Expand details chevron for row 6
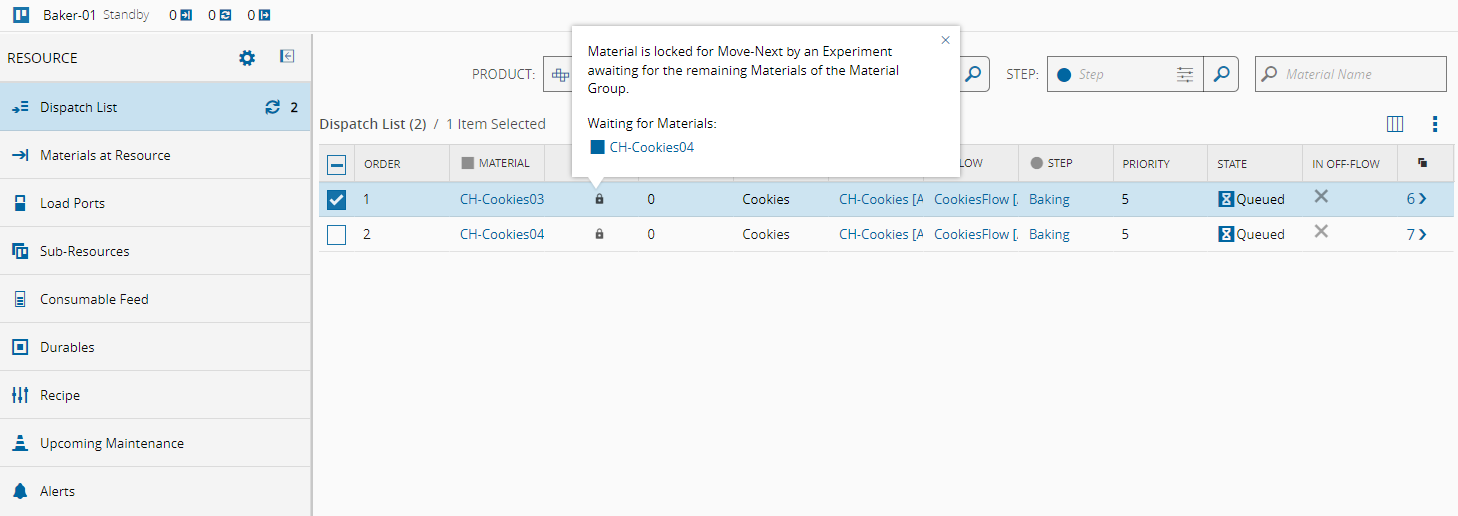The height and width of the screenshot is (516, 1458). (x=1422, y=199)
